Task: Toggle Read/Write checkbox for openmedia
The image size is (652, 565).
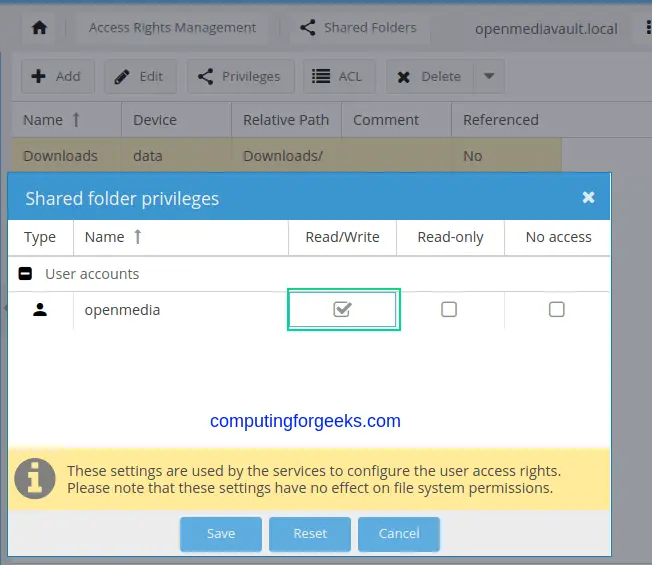Action: point(342,309)
